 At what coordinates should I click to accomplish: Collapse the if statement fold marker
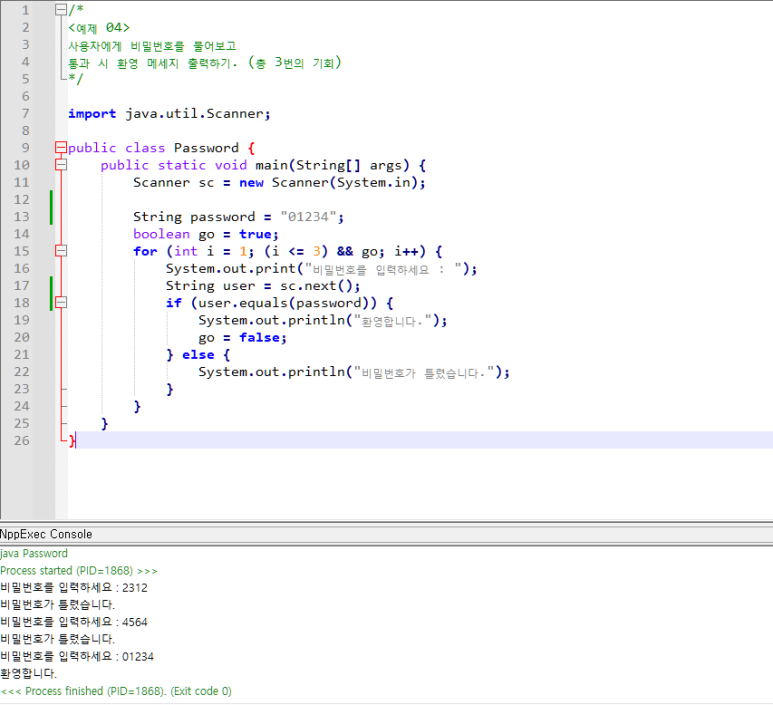click(x=61, y=302)
